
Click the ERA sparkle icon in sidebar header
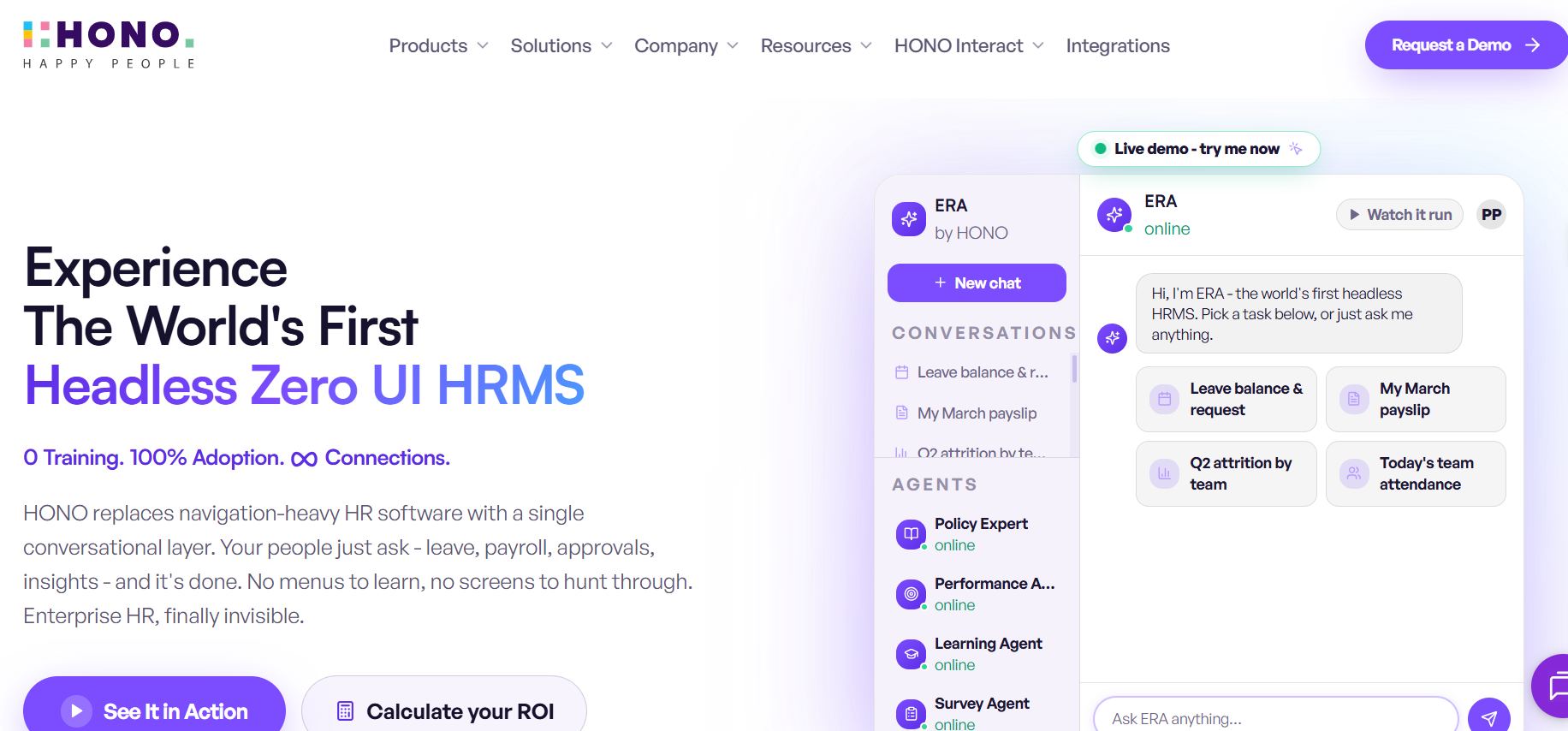(909, 219)
